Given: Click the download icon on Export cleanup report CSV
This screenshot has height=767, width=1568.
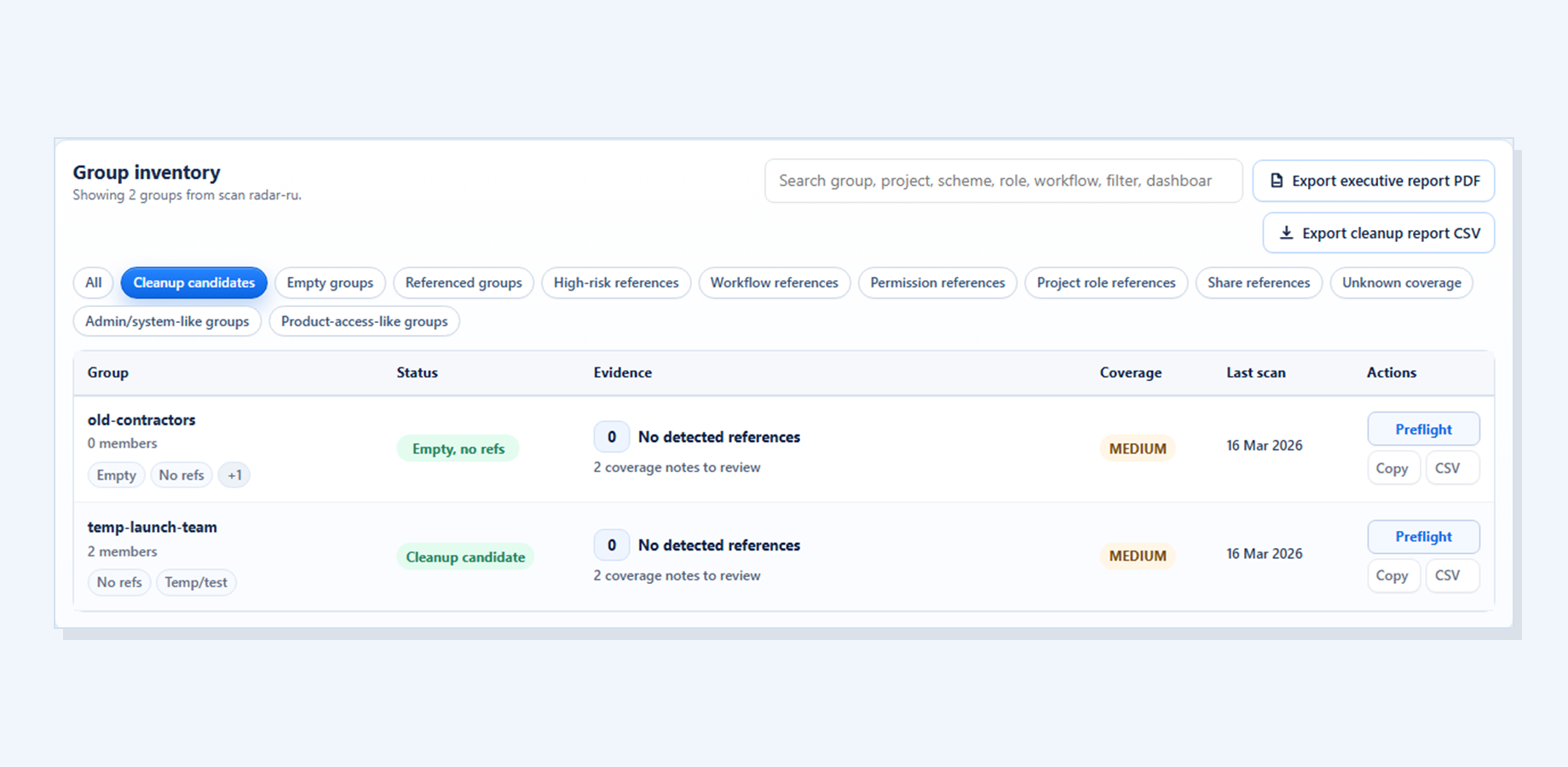Looking at the screenshot, I should (1286, 233).
